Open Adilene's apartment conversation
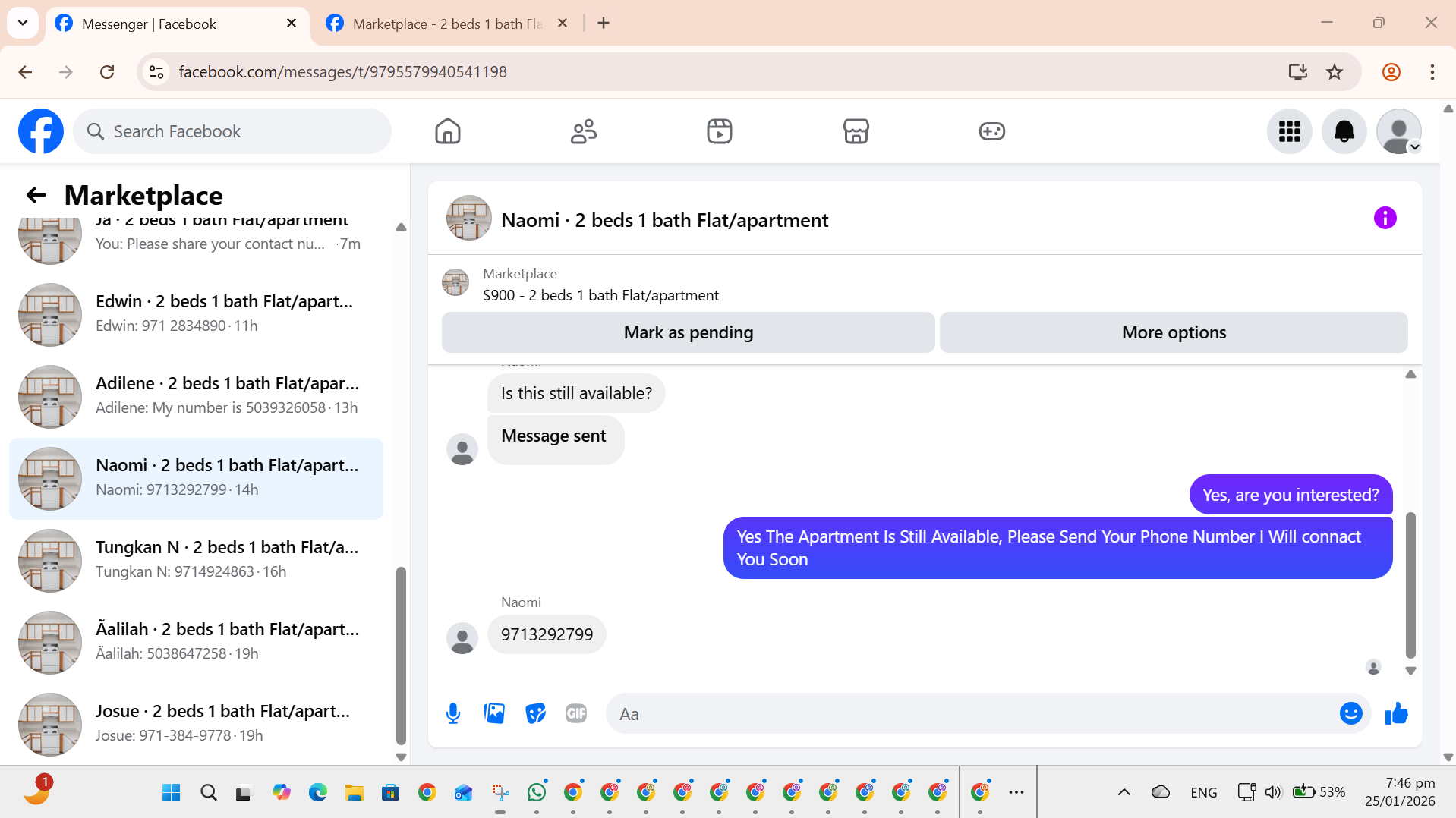The width and height of the screenshot is (1456, 818). click(x=196, y=396)
